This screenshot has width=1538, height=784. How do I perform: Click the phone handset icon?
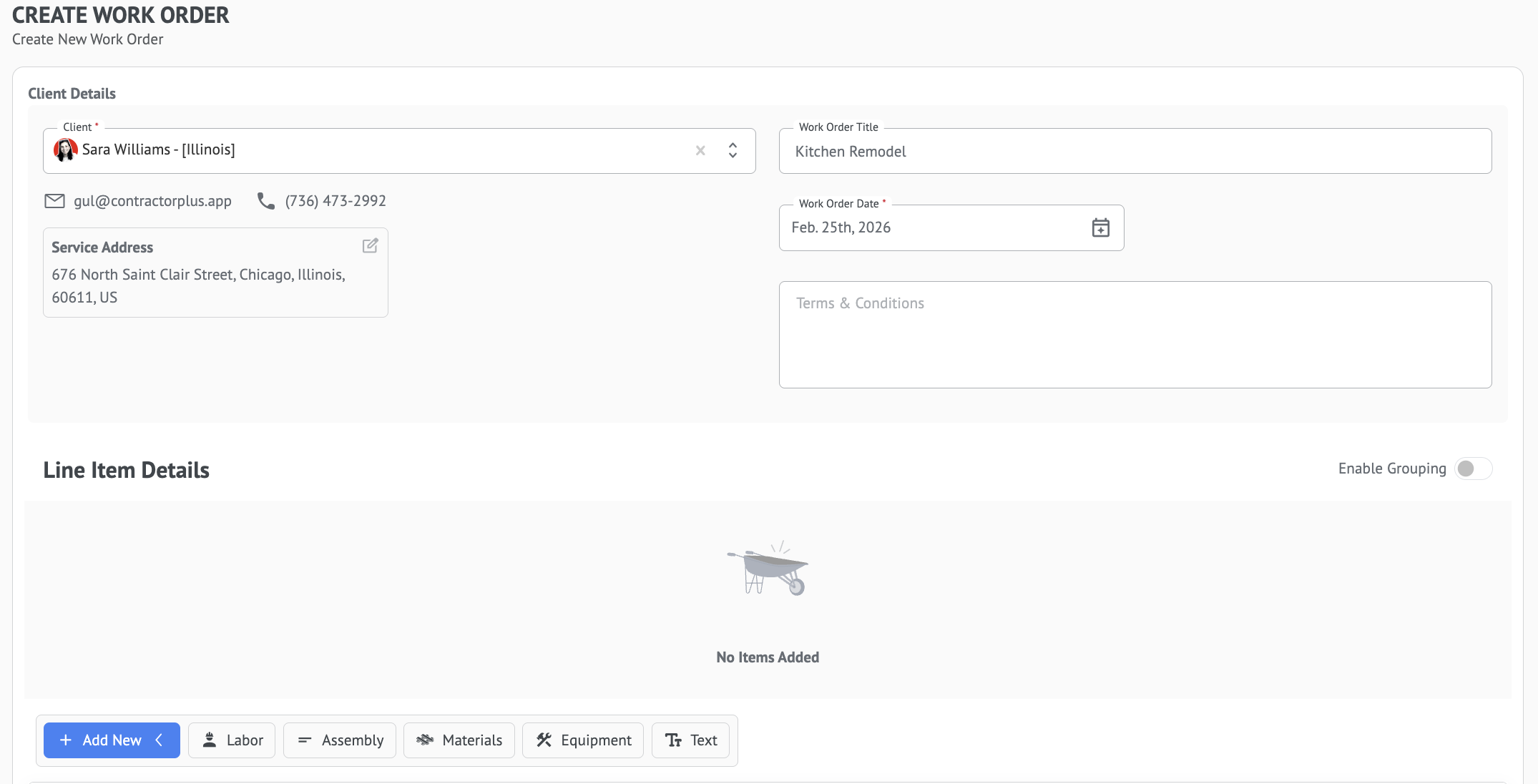266,201
